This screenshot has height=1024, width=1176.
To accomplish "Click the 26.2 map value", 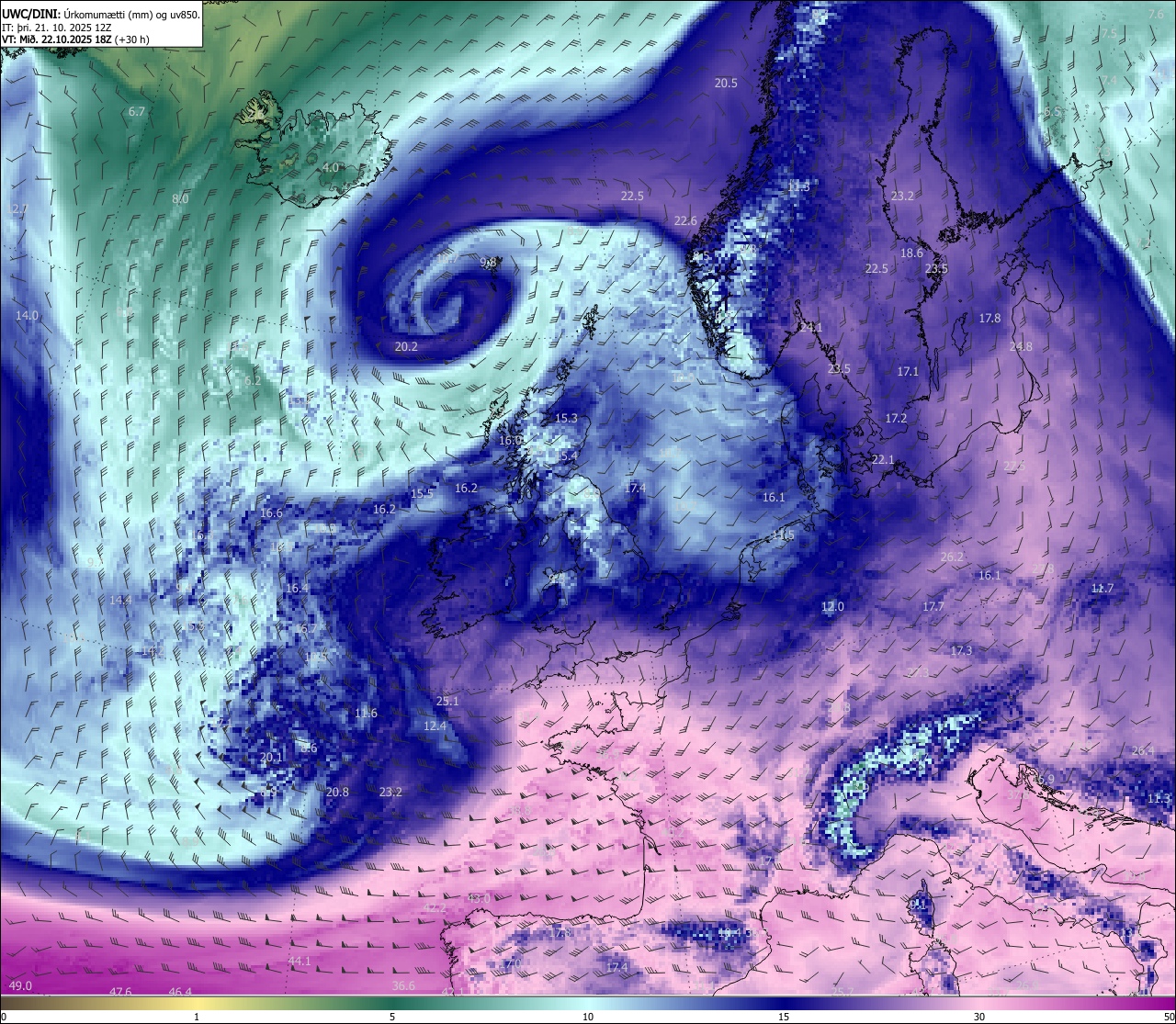I will point(952,557).
